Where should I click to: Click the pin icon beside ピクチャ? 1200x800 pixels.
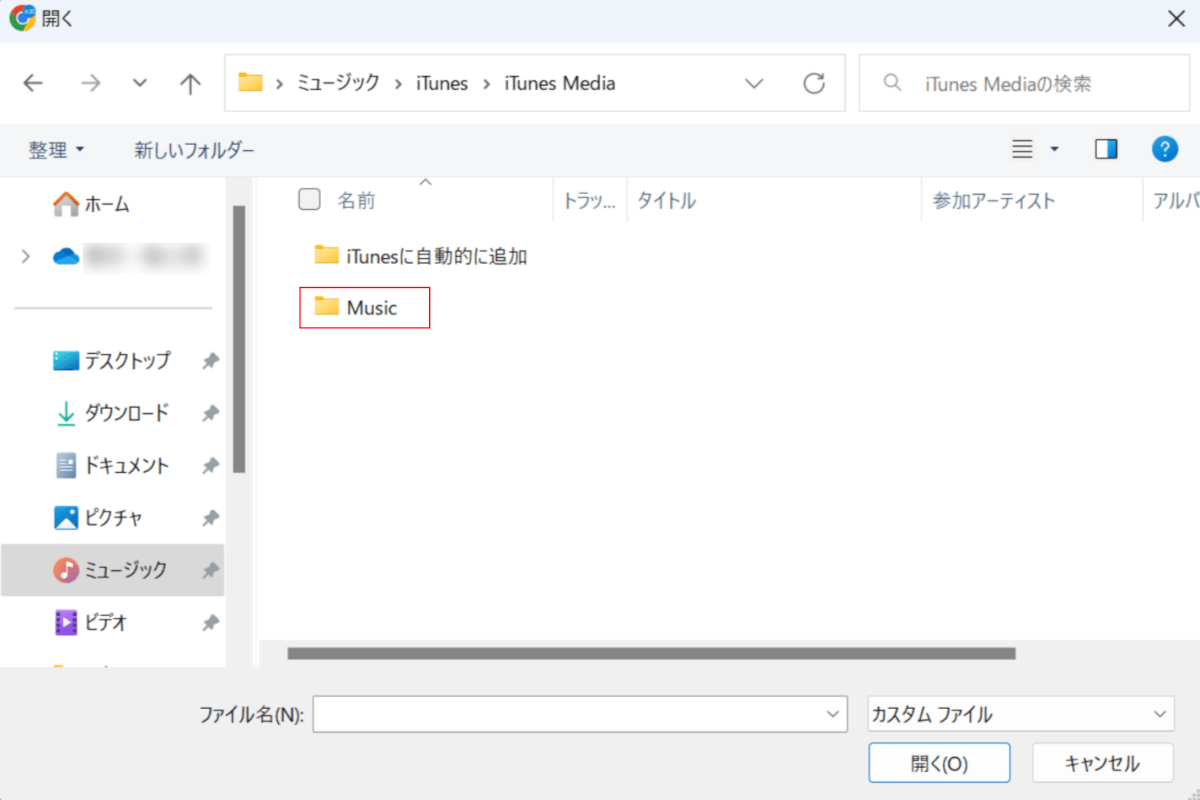[x=210, y=518]
